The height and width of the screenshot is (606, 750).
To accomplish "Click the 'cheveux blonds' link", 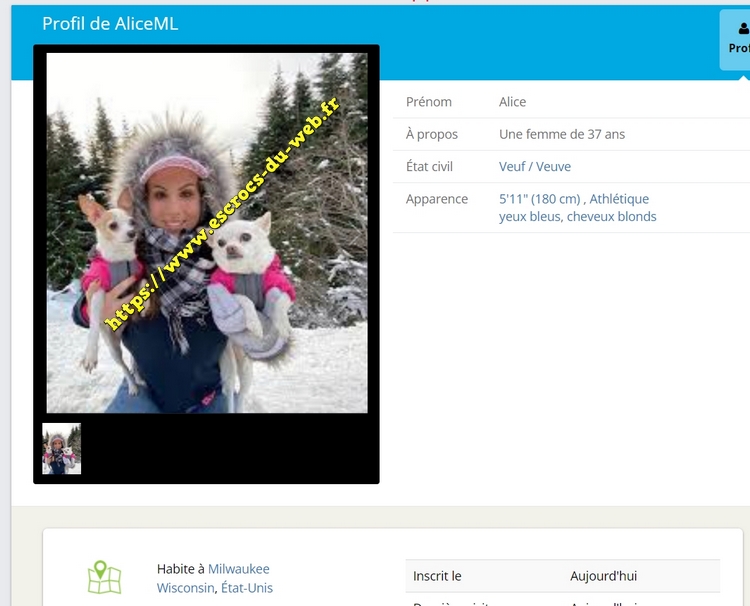I will [x=612, y=216].
